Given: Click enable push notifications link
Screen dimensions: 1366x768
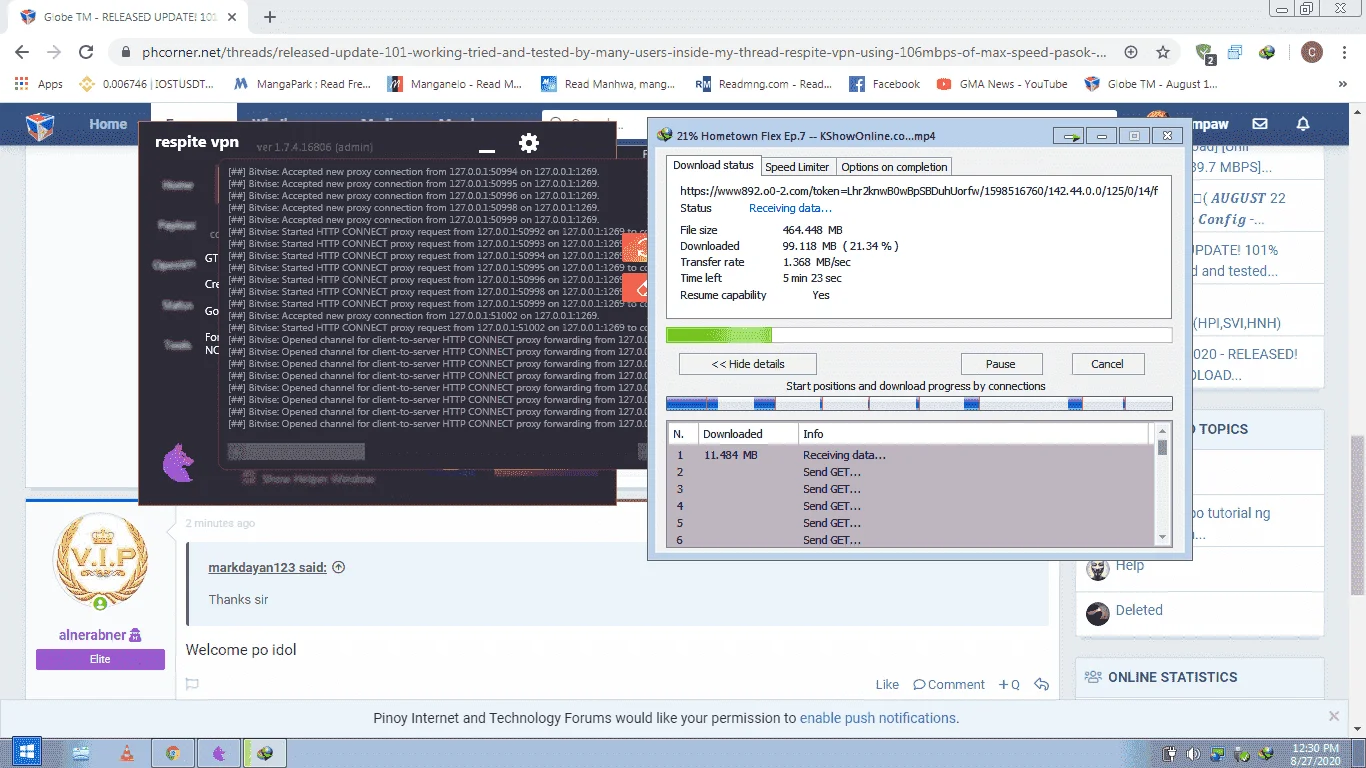Looking at the screenshot, I should (879, 718).
